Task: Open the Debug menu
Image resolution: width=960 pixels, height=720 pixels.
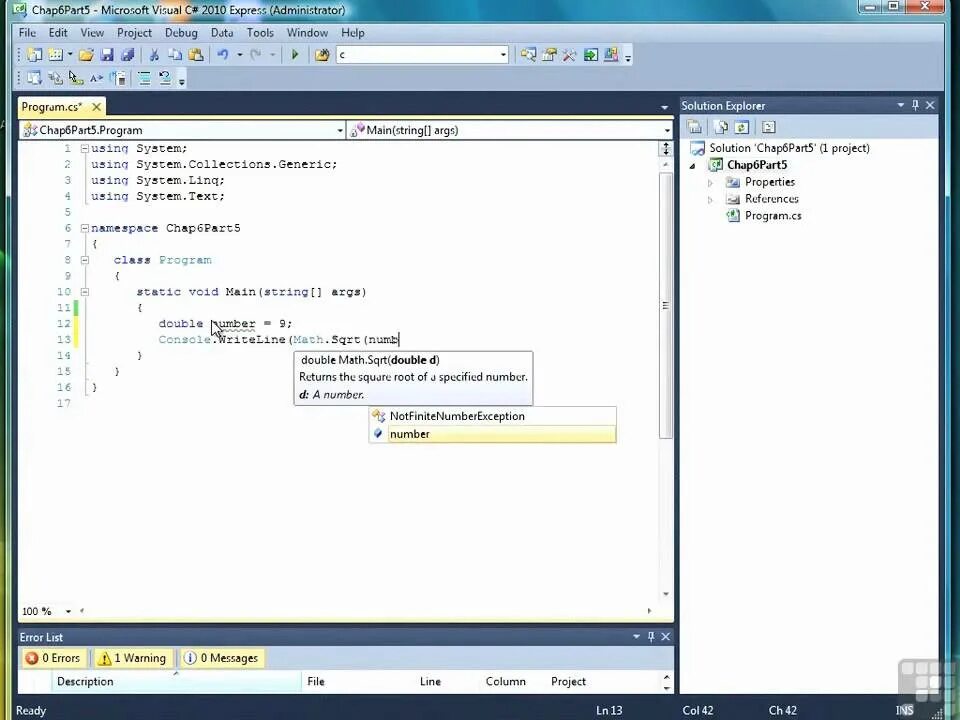Action: pyautogui.click(x=181, y=32)
